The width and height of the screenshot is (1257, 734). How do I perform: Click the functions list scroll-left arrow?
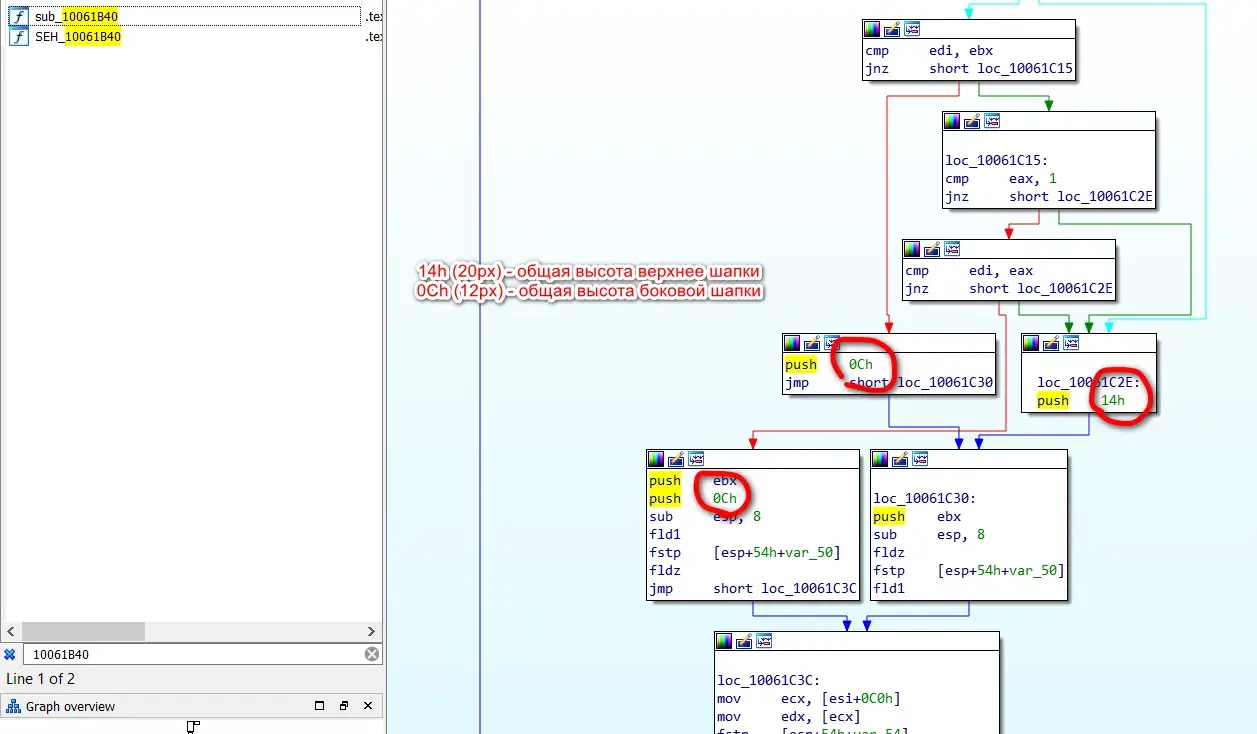coord(10,632)
